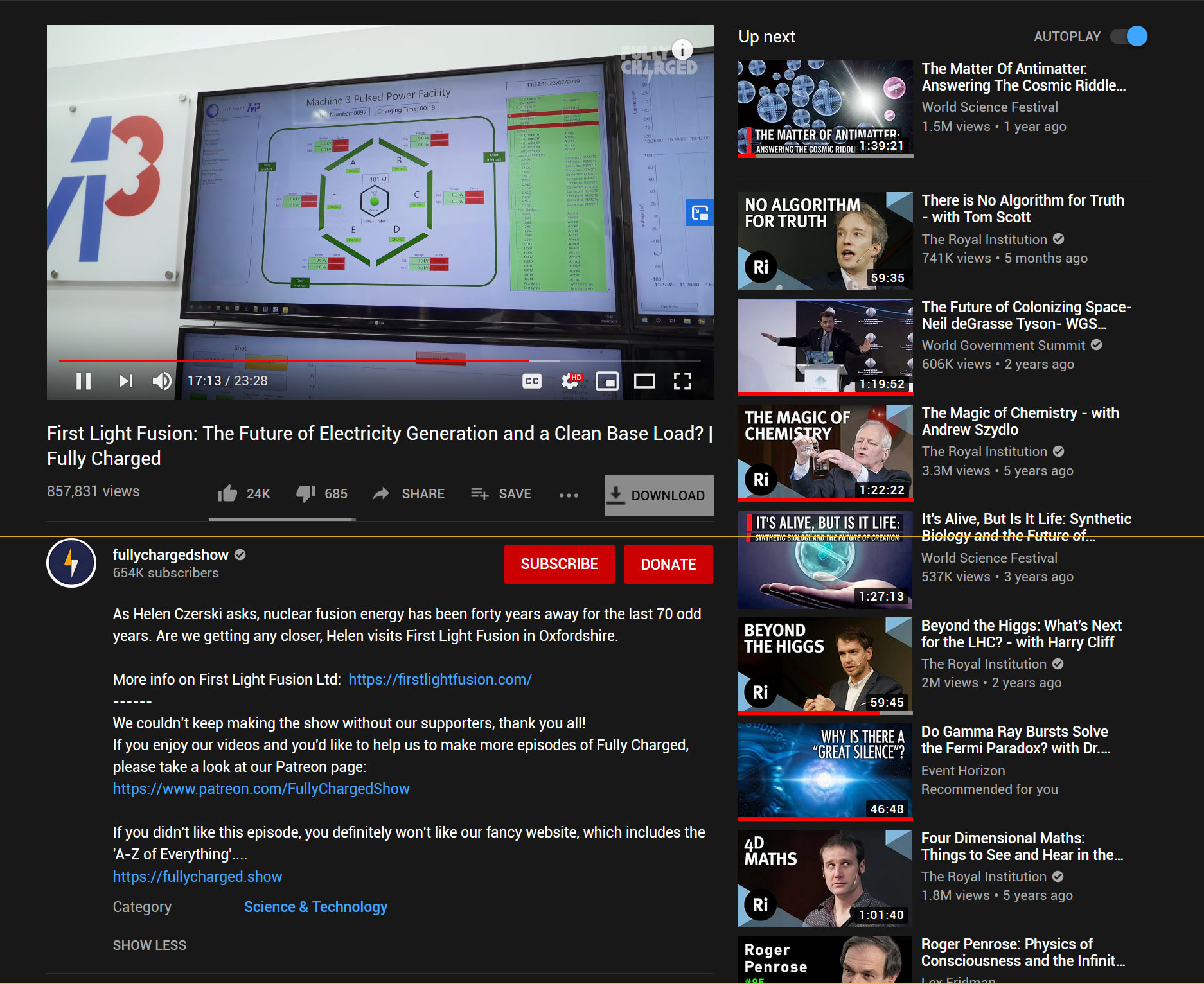The height and width of the screenshot is (984, 1204).
Task: Open 4D Maths video thumbnail
Action: (825, 879)
